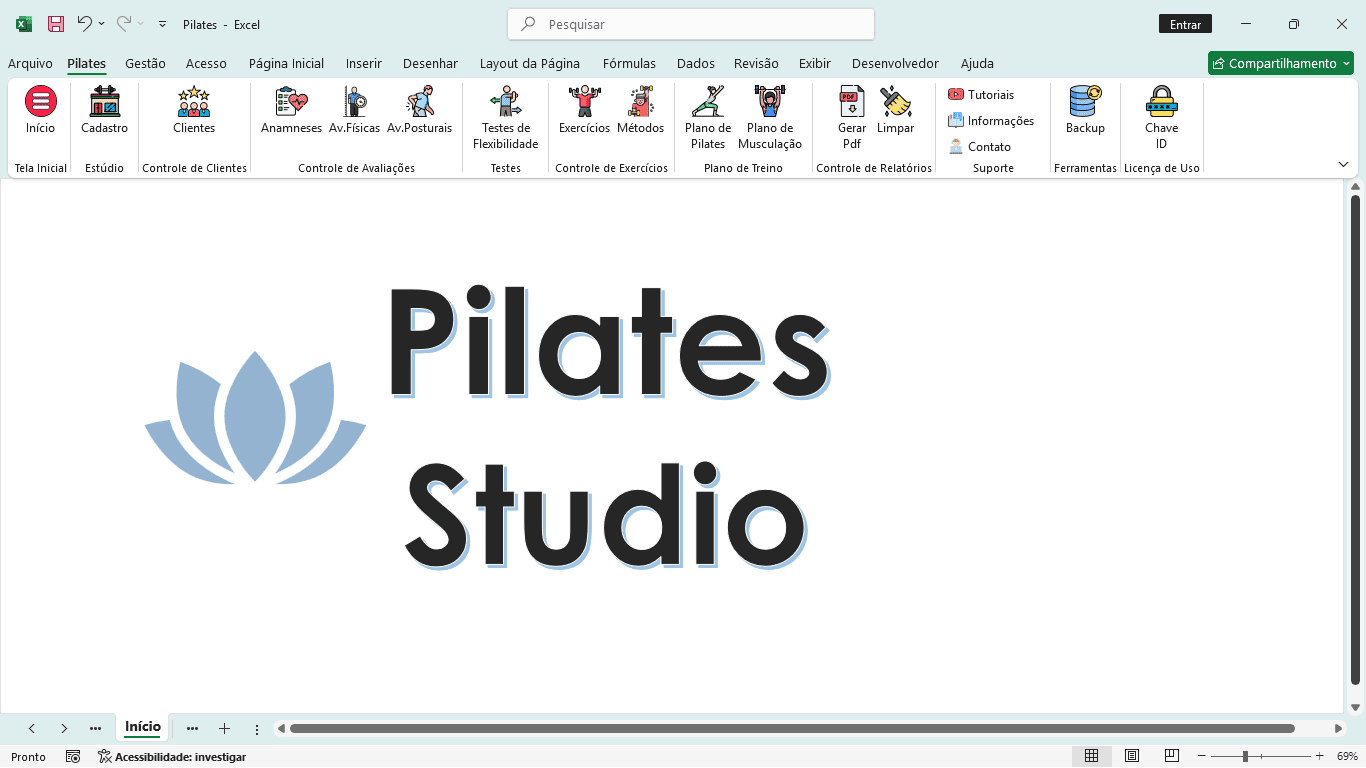Switch to Page Layout view

[x=1132, y=756]
